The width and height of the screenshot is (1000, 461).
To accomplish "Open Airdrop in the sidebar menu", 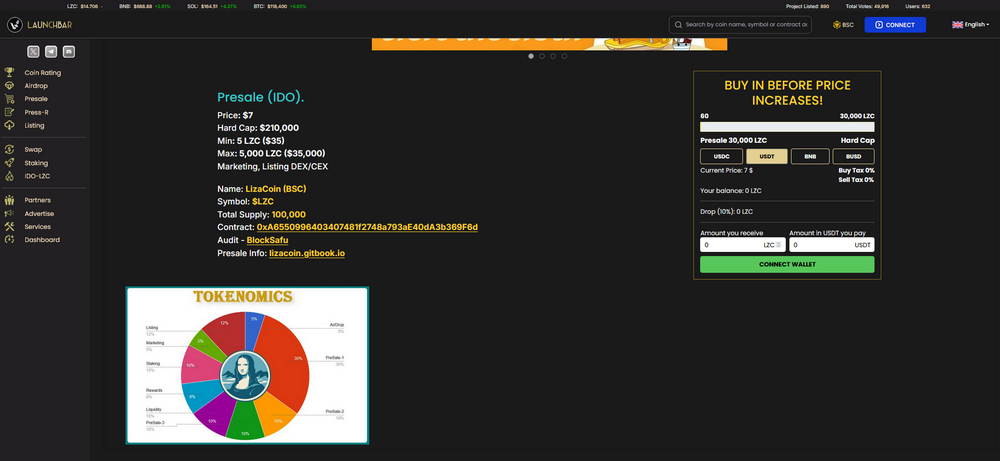I will (x=36, y=86).
